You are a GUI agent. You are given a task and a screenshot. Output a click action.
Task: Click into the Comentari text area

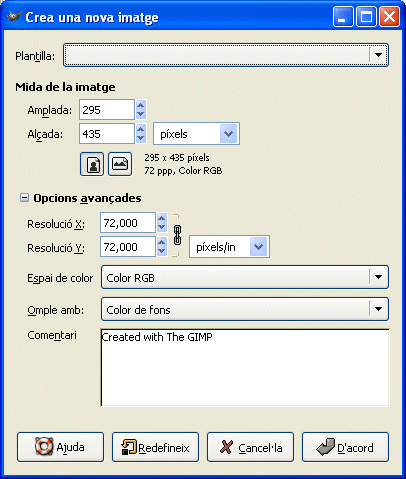[x=245, y=368]
